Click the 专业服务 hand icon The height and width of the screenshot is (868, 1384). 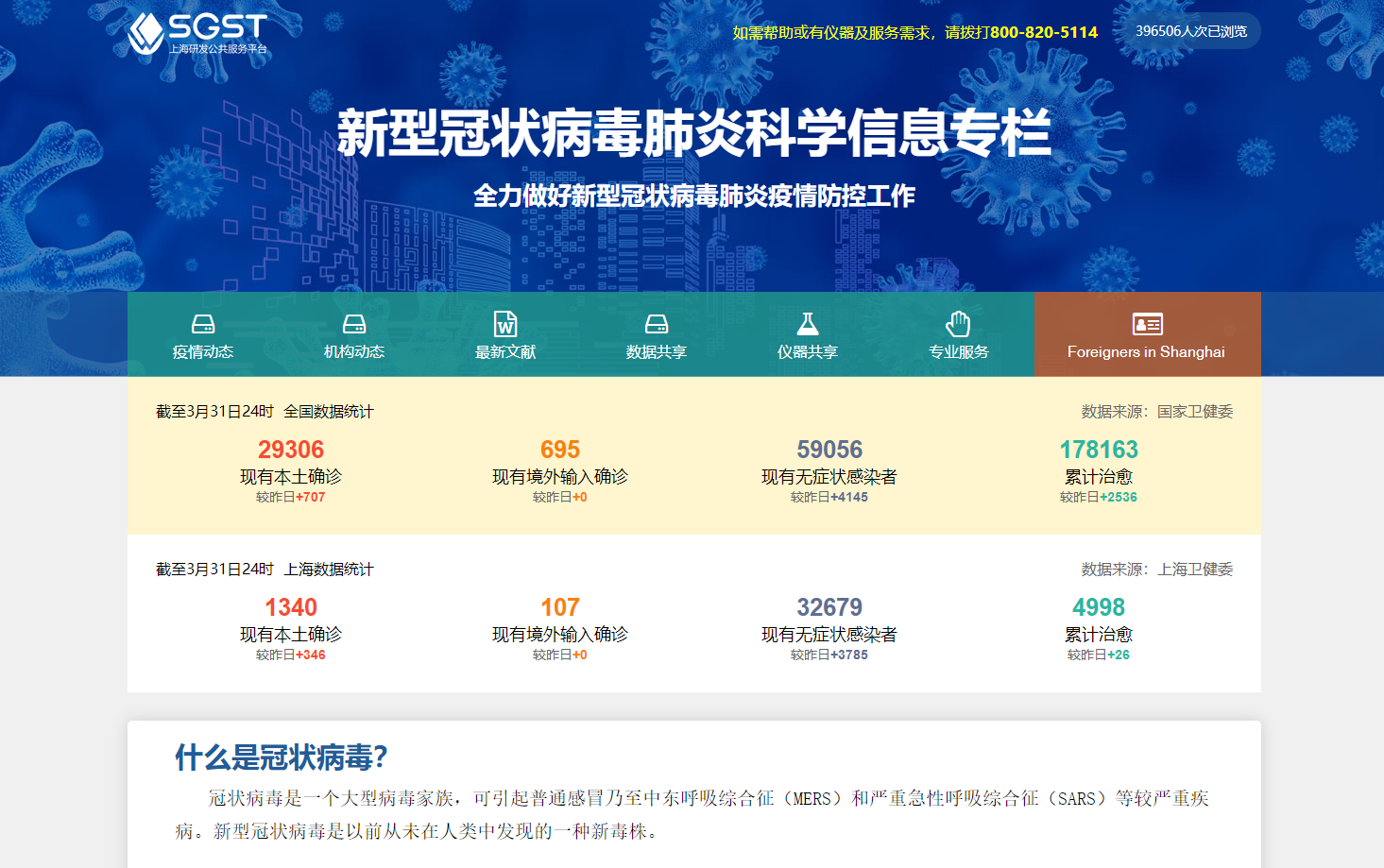(959, 324)
